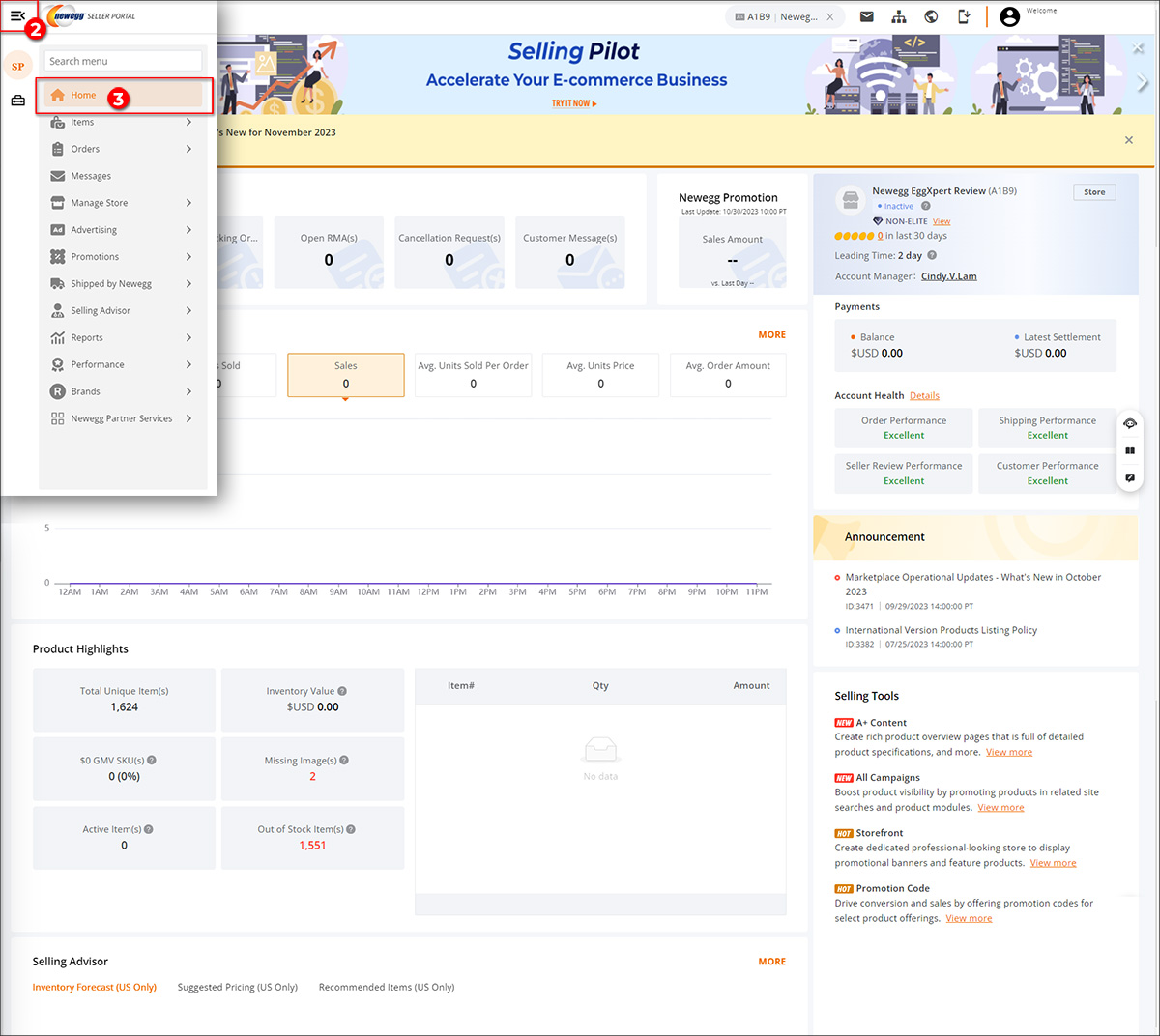Dismiss the What's New November notice
1160x1036 pixels.
coord(1128,140)
